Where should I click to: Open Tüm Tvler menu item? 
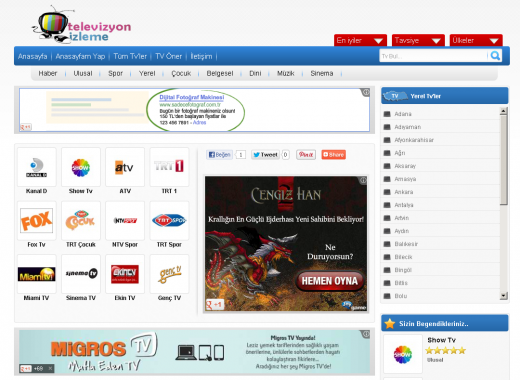click(x=130, y=56)
